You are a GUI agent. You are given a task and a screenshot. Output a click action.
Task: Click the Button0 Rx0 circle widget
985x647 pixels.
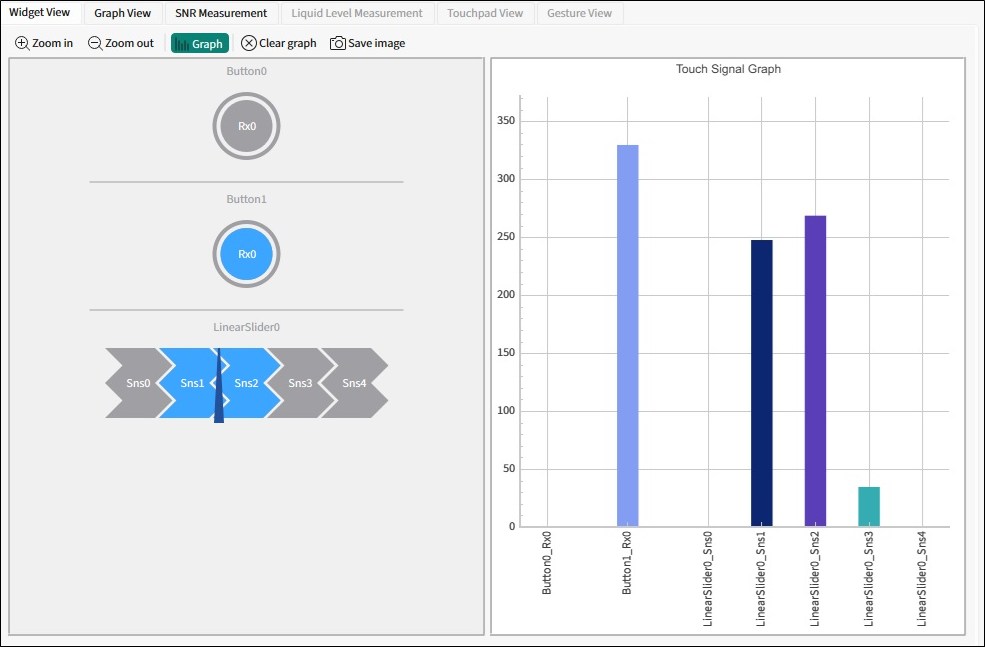point(246,127)
